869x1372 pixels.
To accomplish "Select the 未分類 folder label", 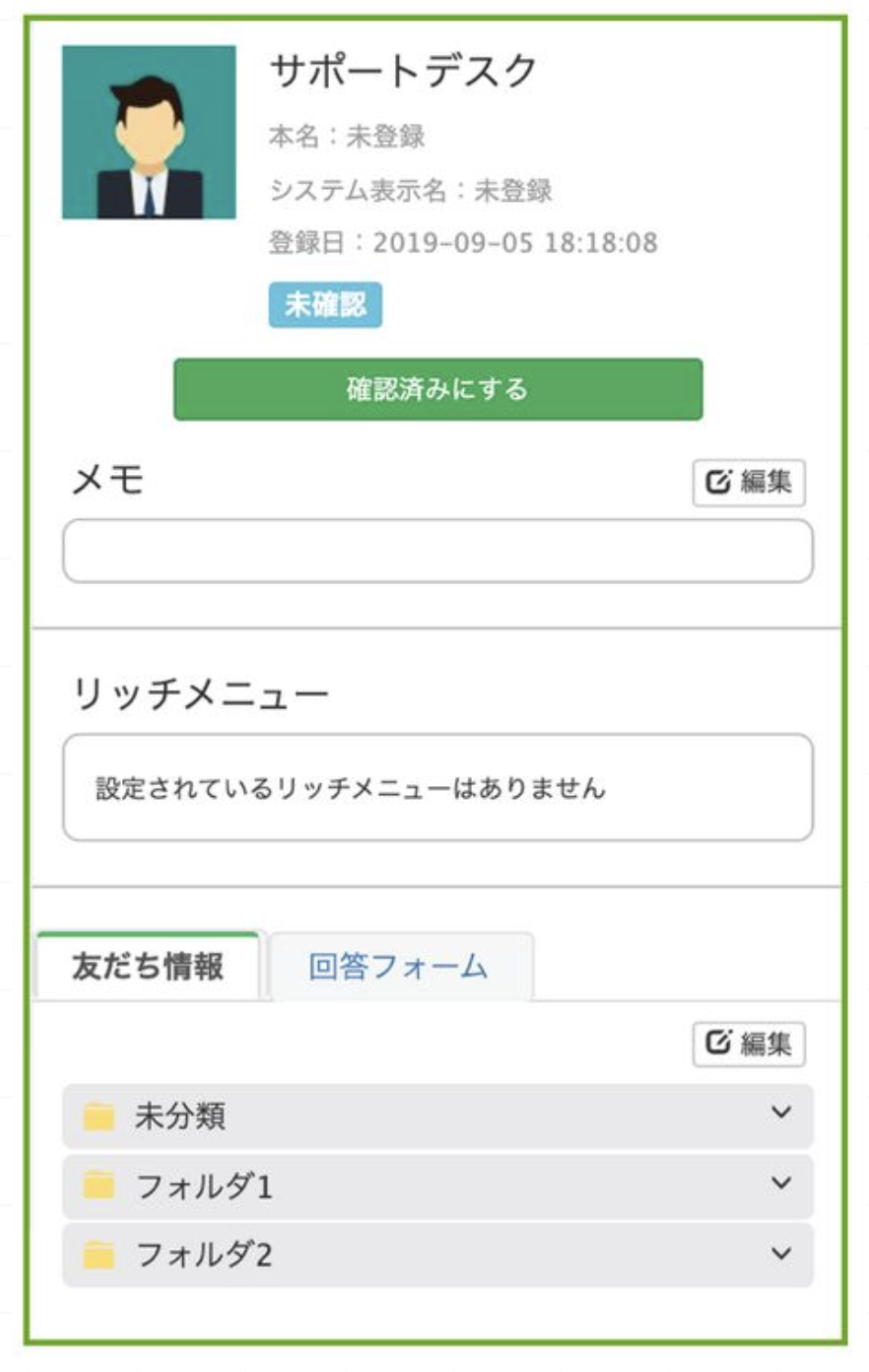I will coord(180,1116).
